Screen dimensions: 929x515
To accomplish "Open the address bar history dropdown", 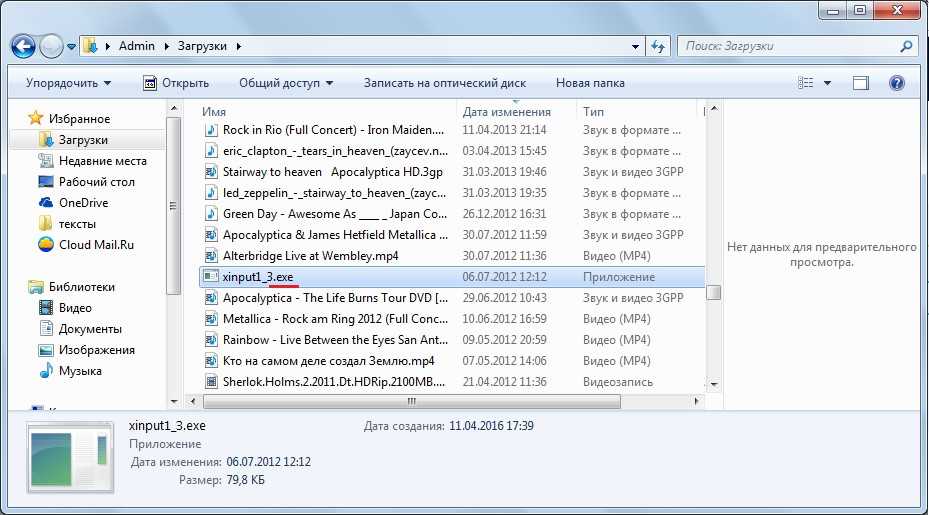I will coord(635,46).
